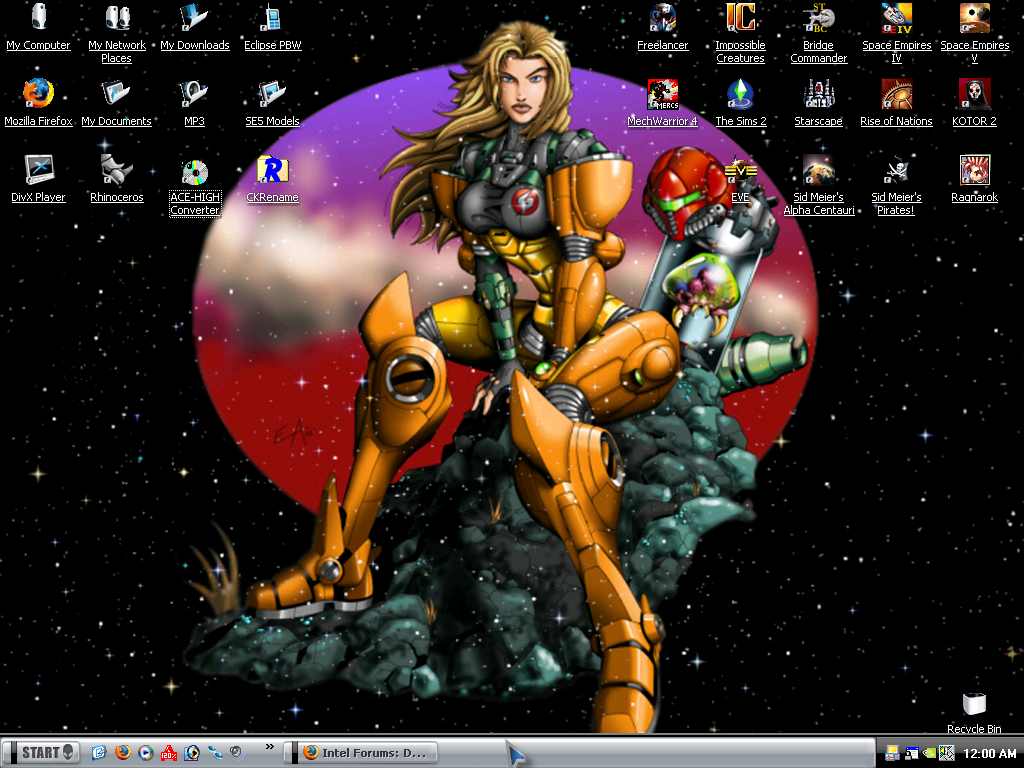This screenshot has height=768, width=1024.
Task: Expand the Quick Launch overflow chevron
Action: [x=269, y=747]
